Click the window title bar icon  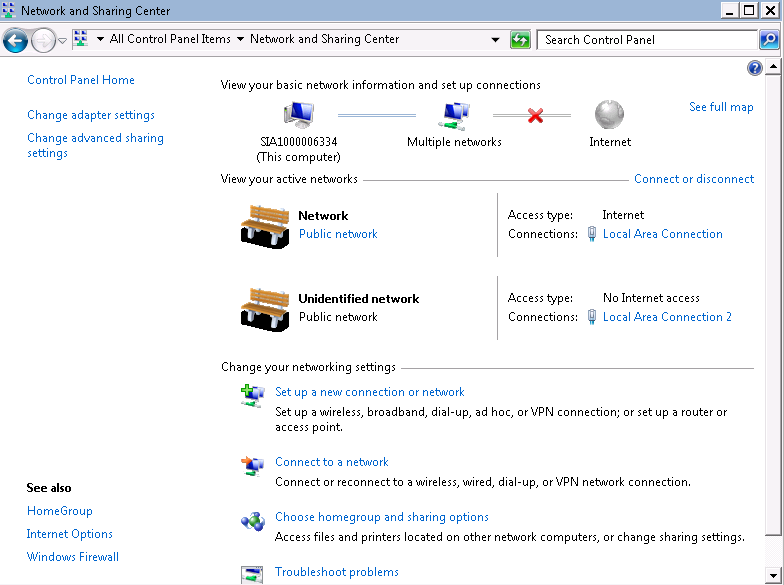tap(8, 10)
